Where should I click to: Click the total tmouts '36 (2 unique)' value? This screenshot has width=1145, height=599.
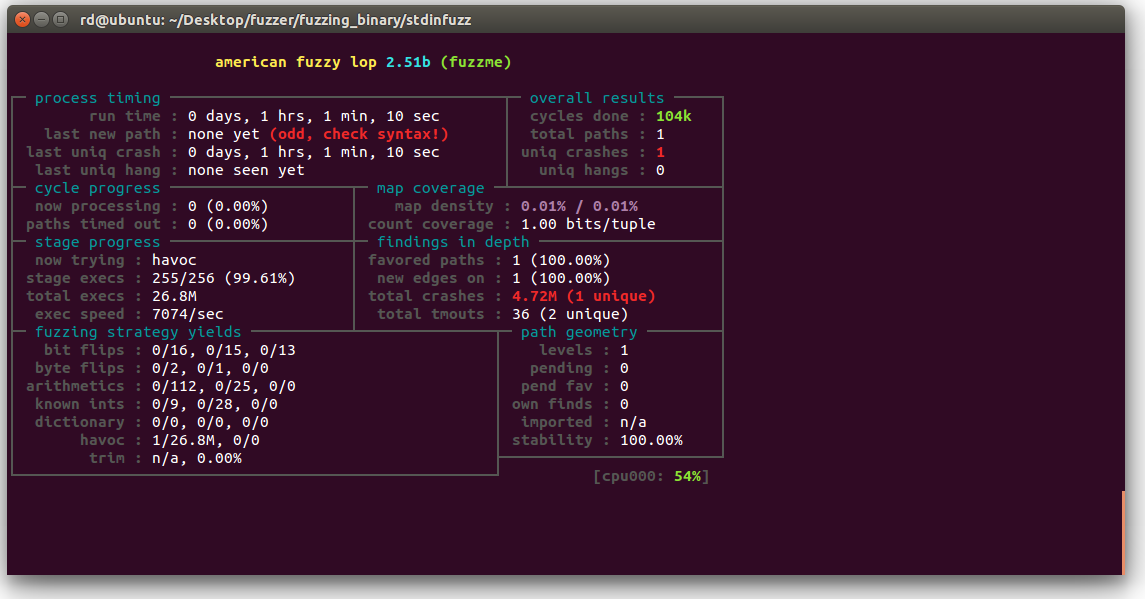(570, 314)
